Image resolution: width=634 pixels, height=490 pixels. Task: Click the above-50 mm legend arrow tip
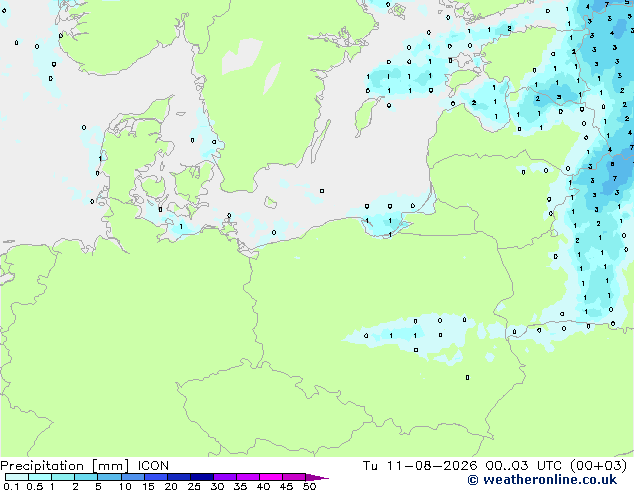coord(317,478)
